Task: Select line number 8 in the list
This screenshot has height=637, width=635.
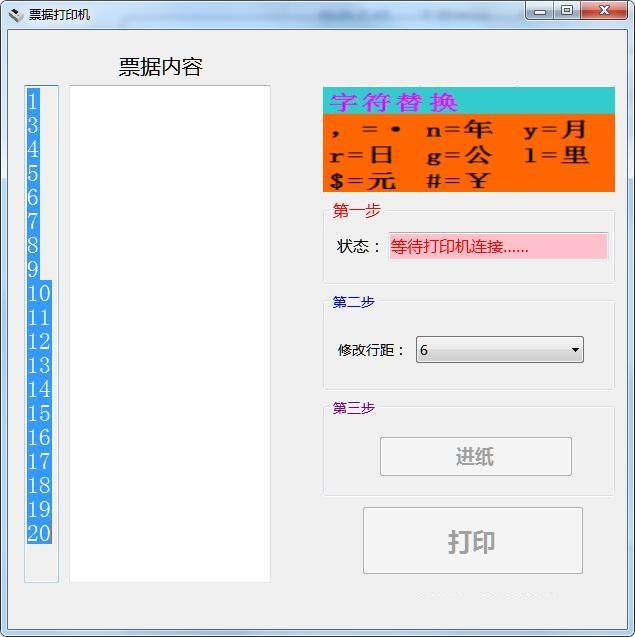Action: [33, 245]
